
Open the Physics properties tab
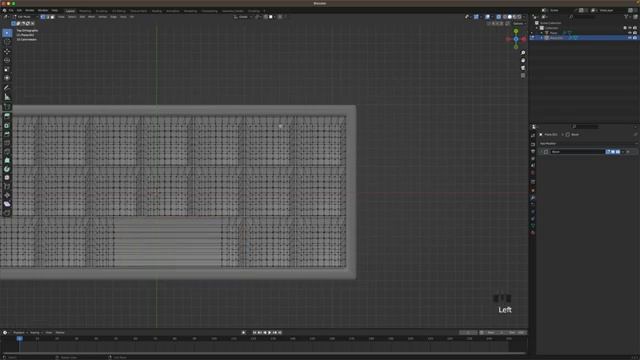pyautogui.click(x=533, y=211)
